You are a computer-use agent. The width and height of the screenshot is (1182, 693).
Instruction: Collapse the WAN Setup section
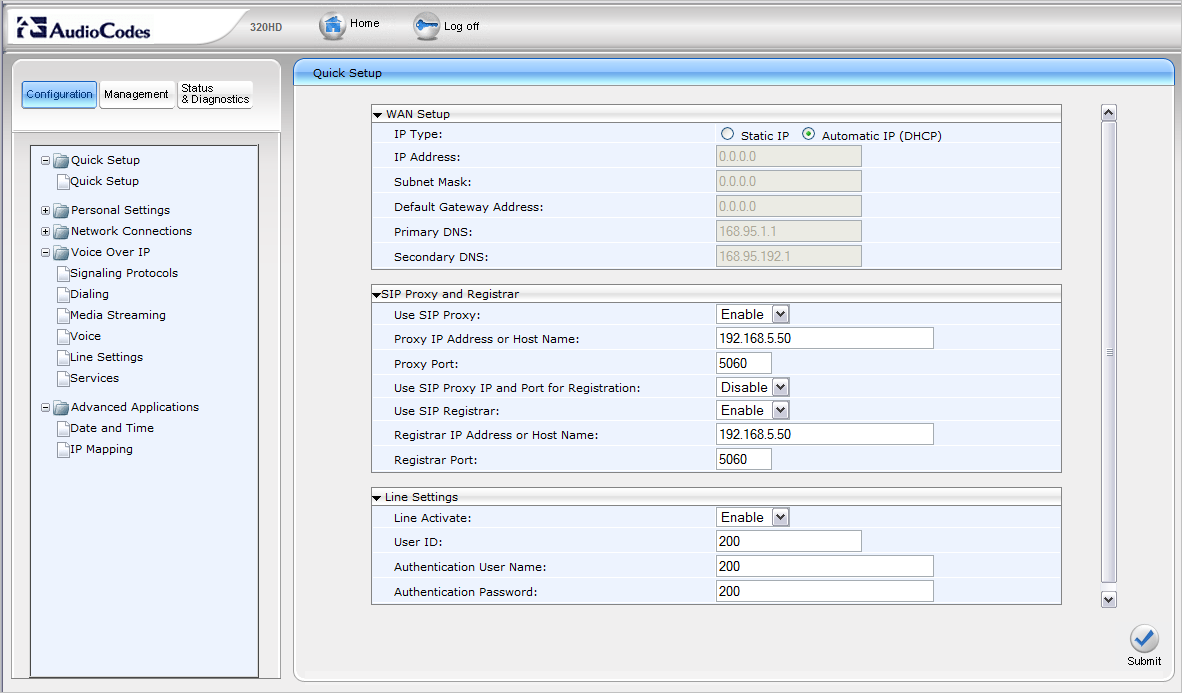click(x=378, y=115)
